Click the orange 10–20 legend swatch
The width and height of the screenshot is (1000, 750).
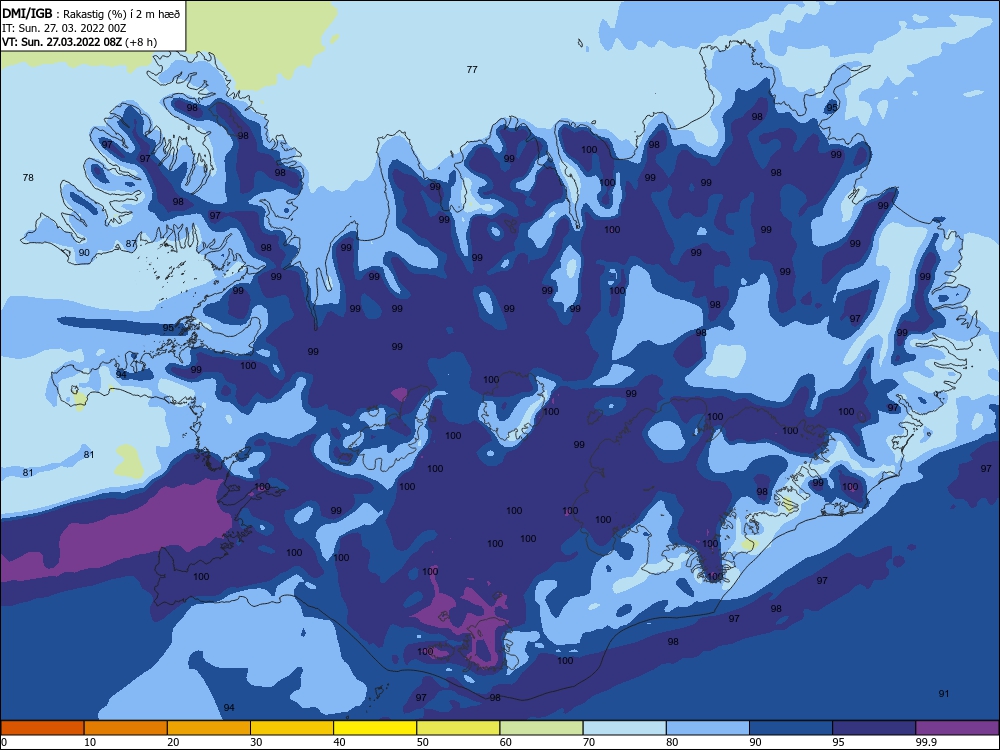[x=126, y=728]
